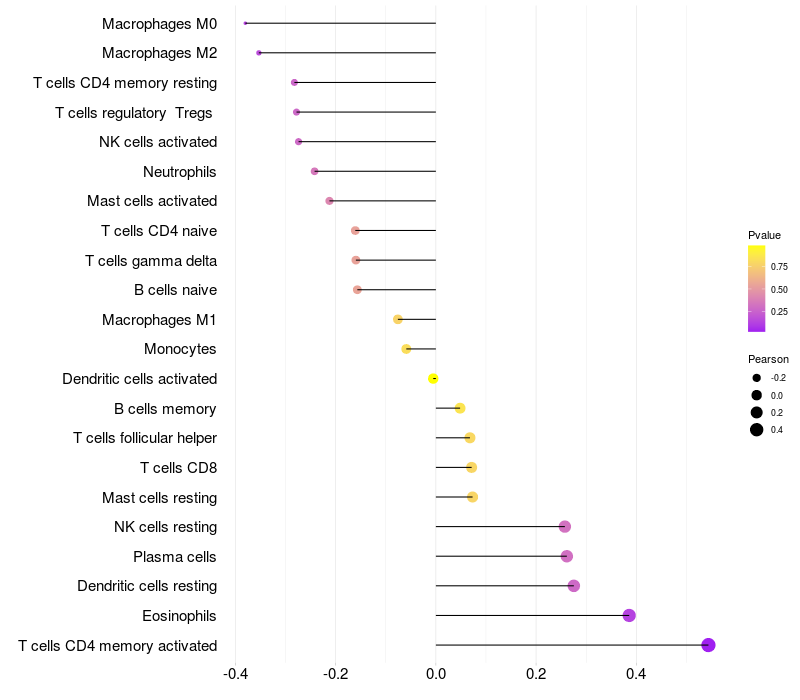The width and height of the screenshot is (800, 700).
Task: Click the Pvalue gradient color bar
Action: [756, 288]
